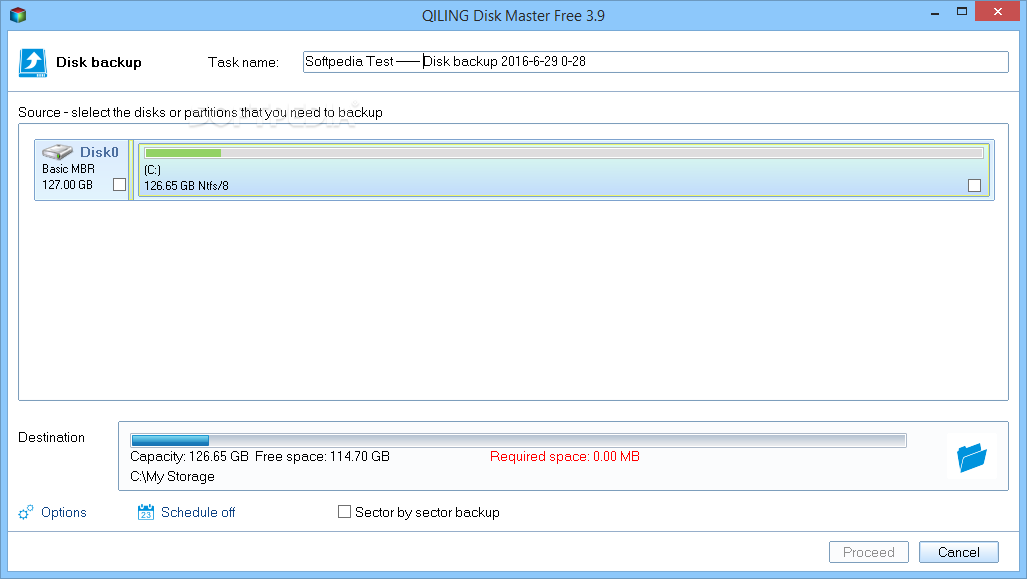This screenshot has width=1027, height=579.
Task: Close the QILING Disk Master window
Action: [998, 12]
